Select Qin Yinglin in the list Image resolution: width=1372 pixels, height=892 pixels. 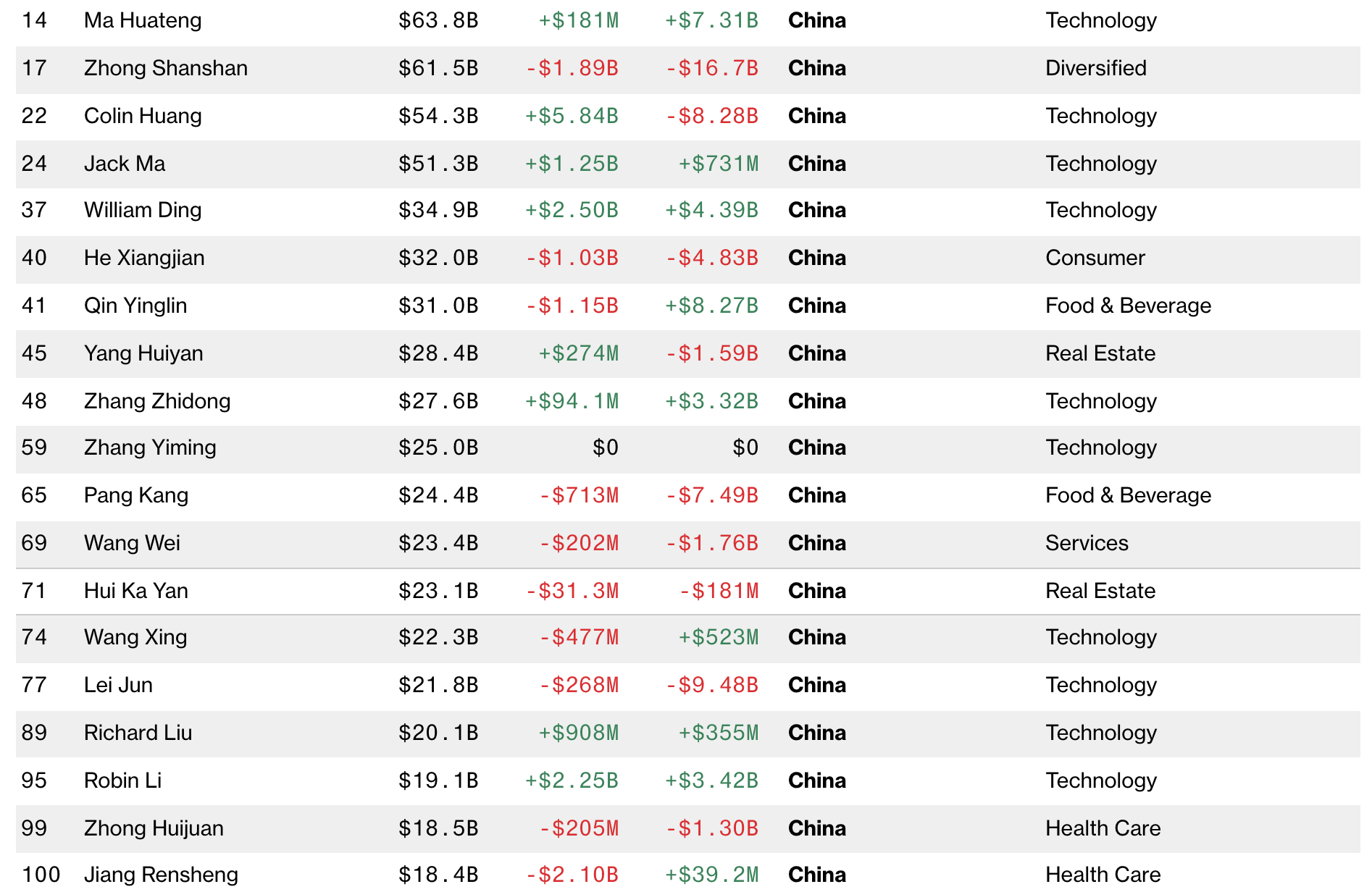pos(135,306)
